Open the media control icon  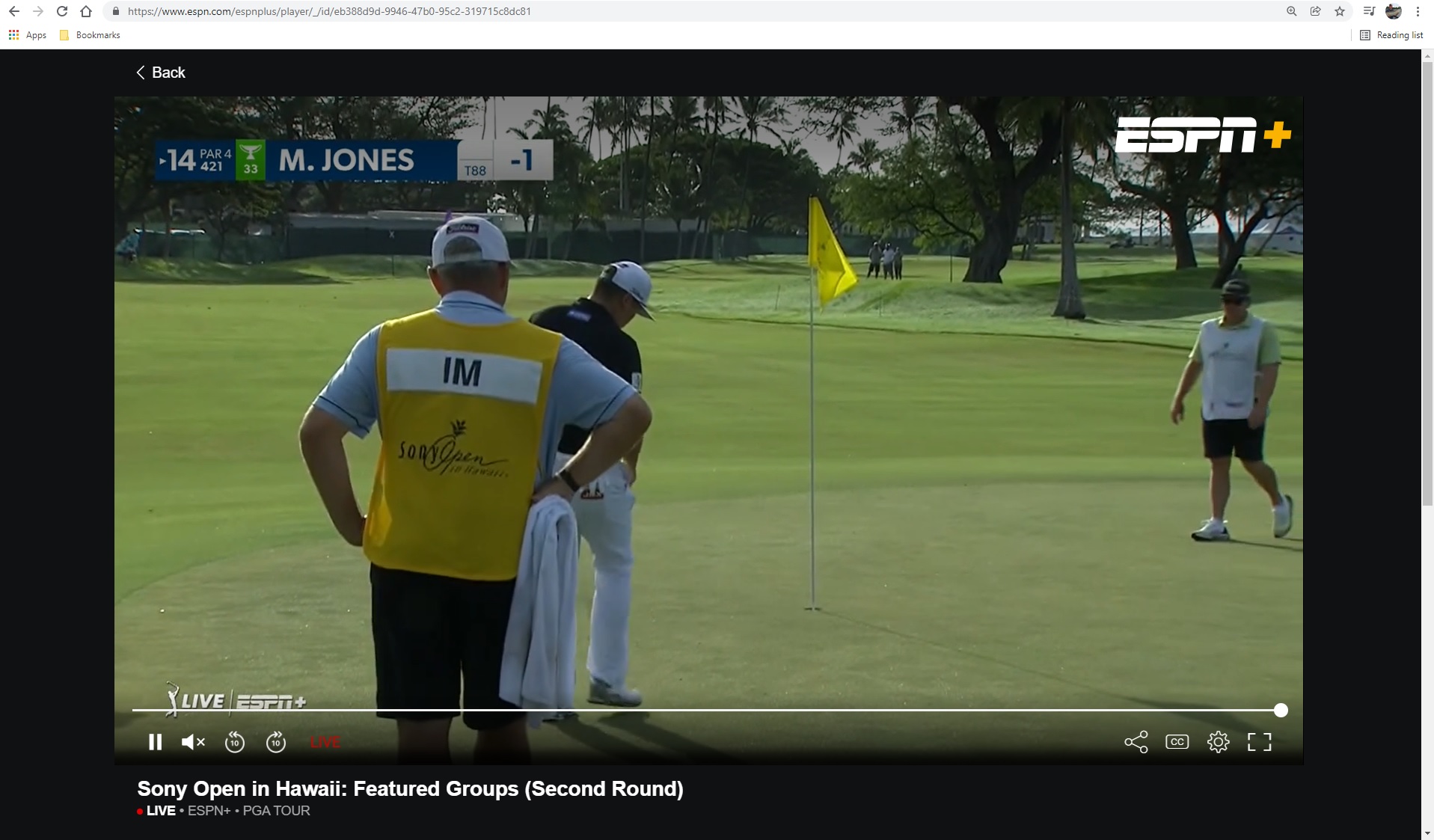click(1369, 11)
